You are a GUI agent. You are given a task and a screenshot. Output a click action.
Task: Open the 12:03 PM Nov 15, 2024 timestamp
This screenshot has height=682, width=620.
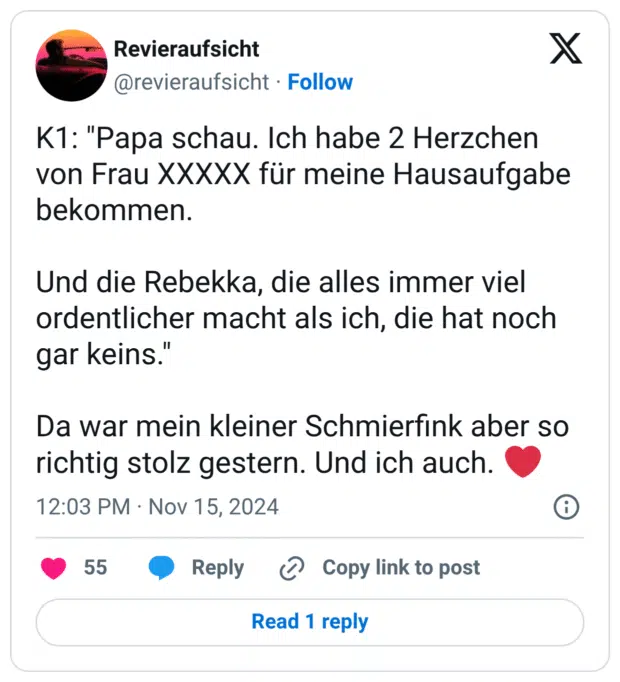click(x=157, y=507)
